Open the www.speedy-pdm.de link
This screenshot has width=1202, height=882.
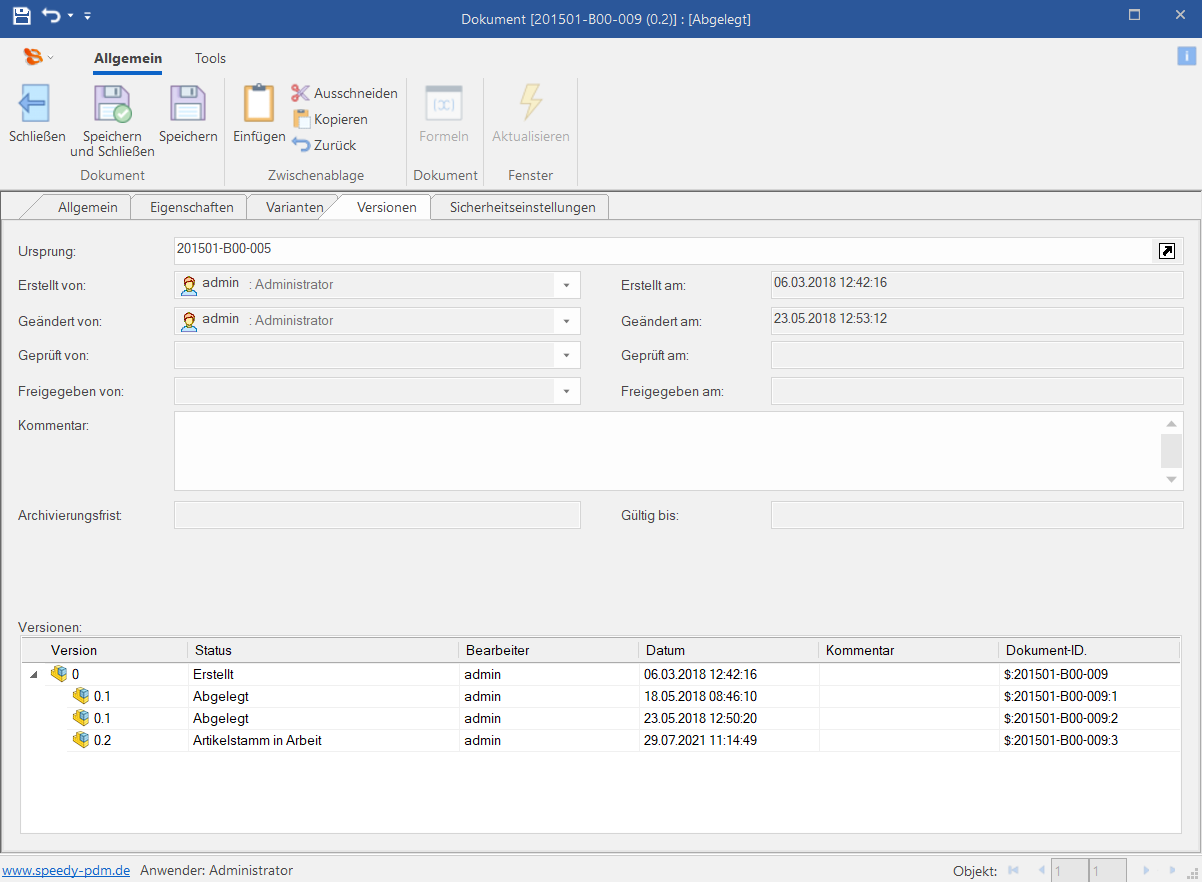click(66, 870)
